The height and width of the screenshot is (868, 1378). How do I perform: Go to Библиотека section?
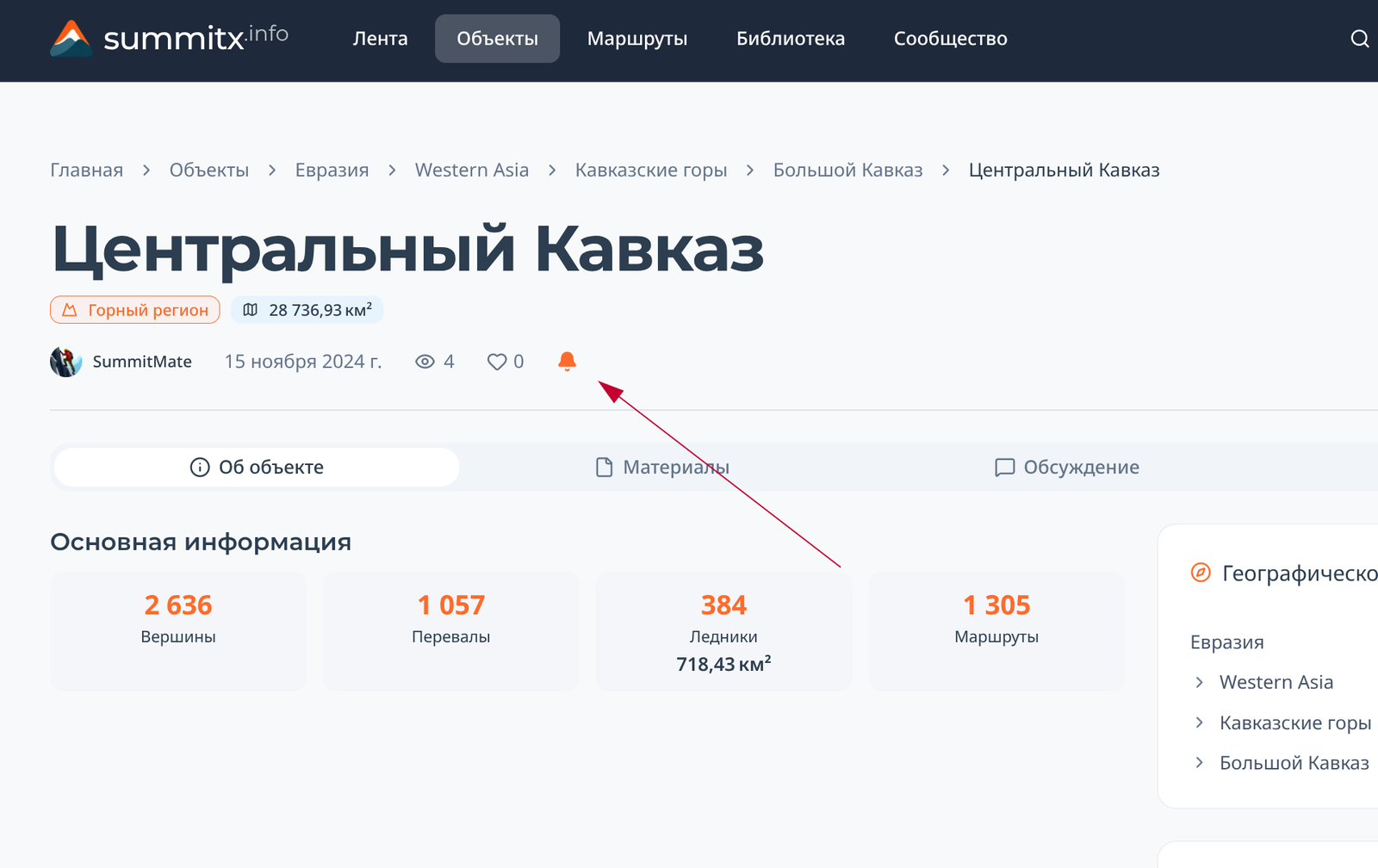pos(790,39)
